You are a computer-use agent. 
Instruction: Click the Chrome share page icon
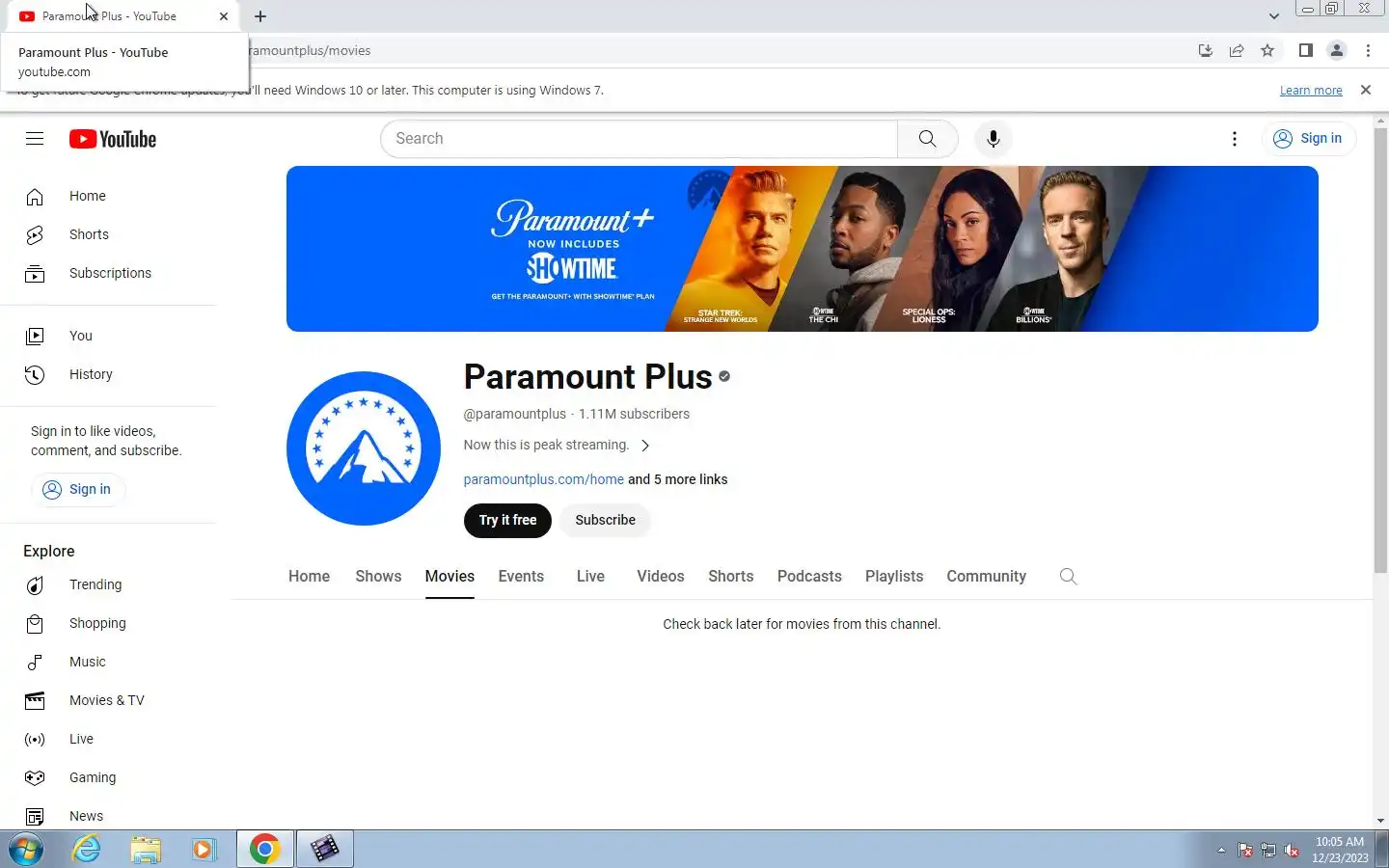click(1237, 50)
